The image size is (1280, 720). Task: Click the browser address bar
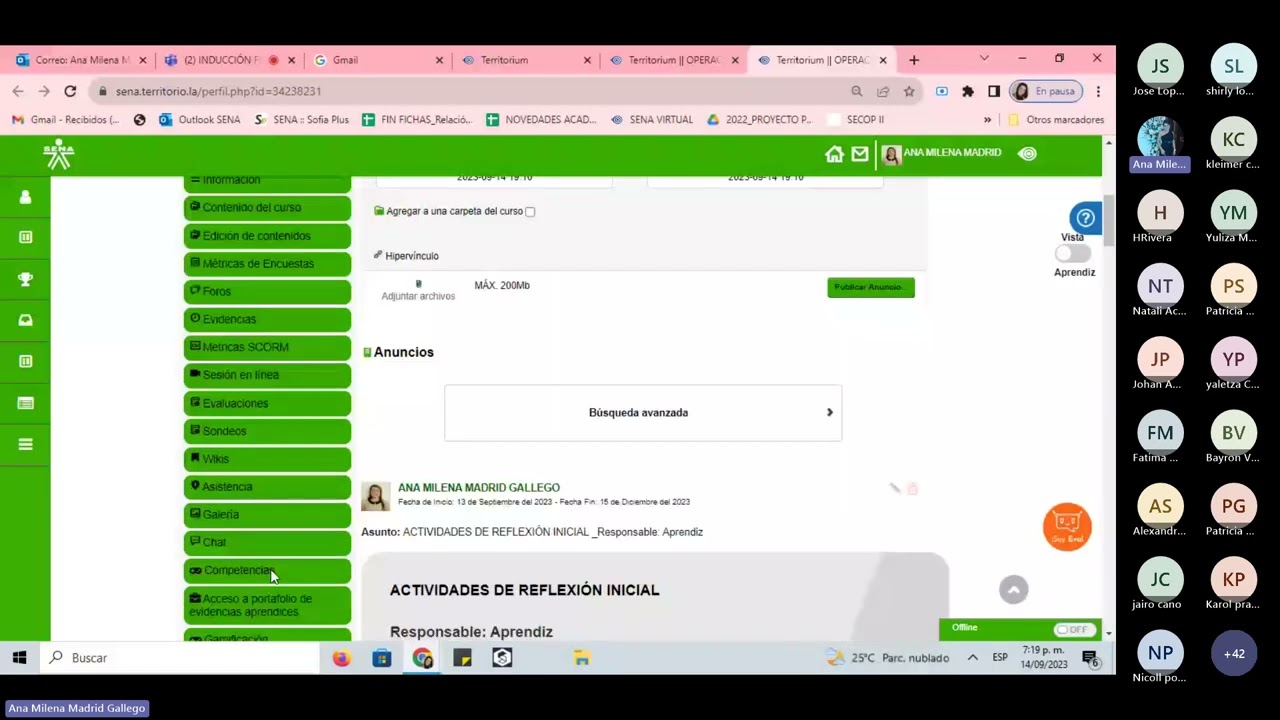(470, 91)
